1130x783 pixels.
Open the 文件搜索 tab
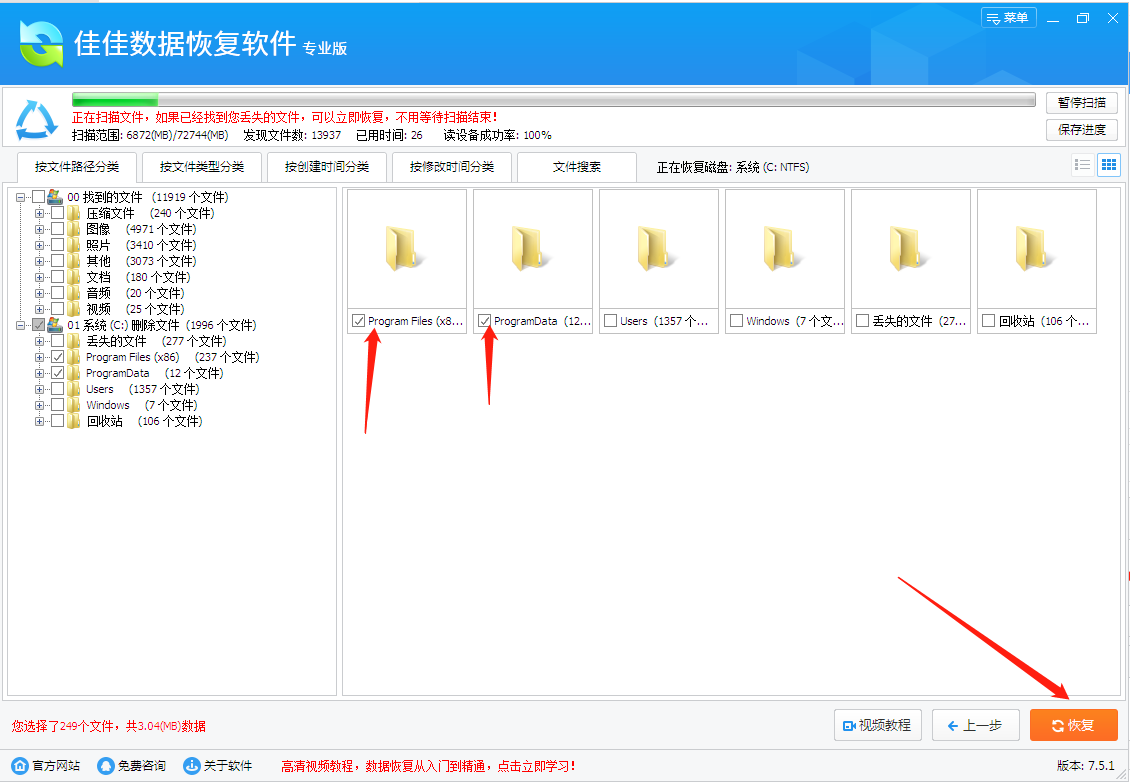pos(577,167)
